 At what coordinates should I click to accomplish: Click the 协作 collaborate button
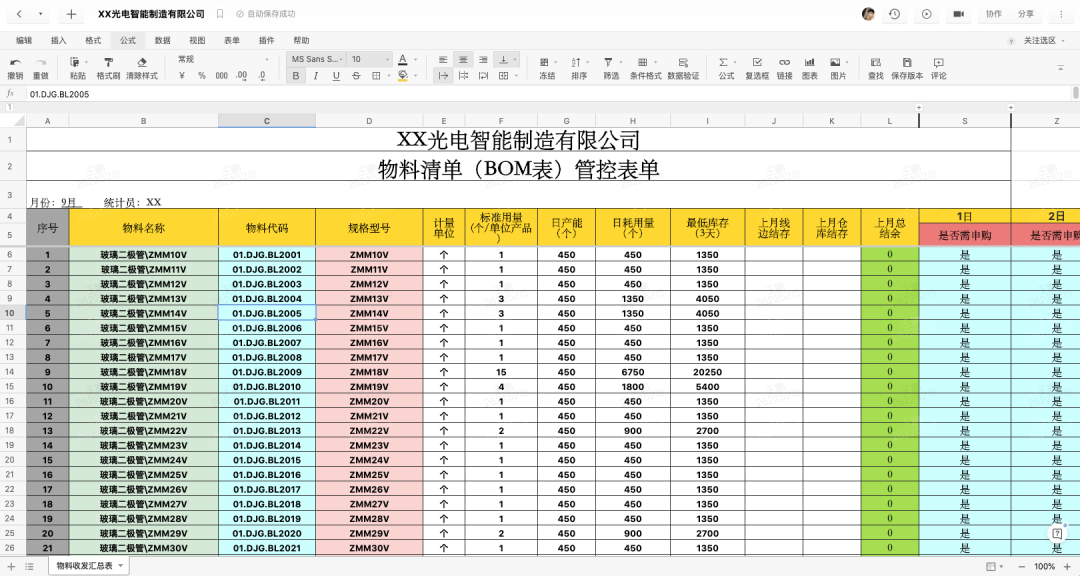(x=993, y=14)
